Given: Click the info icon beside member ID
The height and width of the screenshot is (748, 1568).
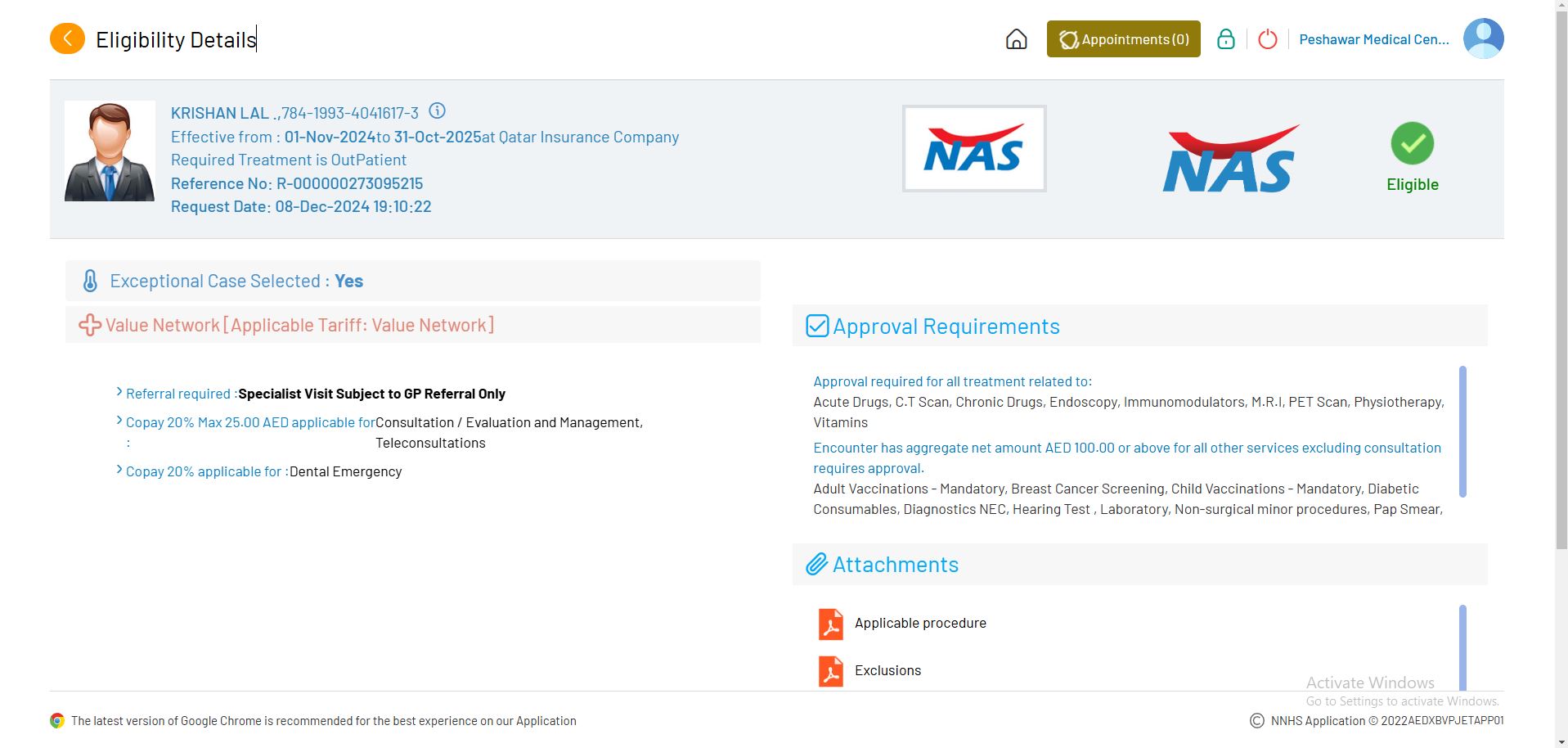Looking at the screenshot, I should point(438,111).
